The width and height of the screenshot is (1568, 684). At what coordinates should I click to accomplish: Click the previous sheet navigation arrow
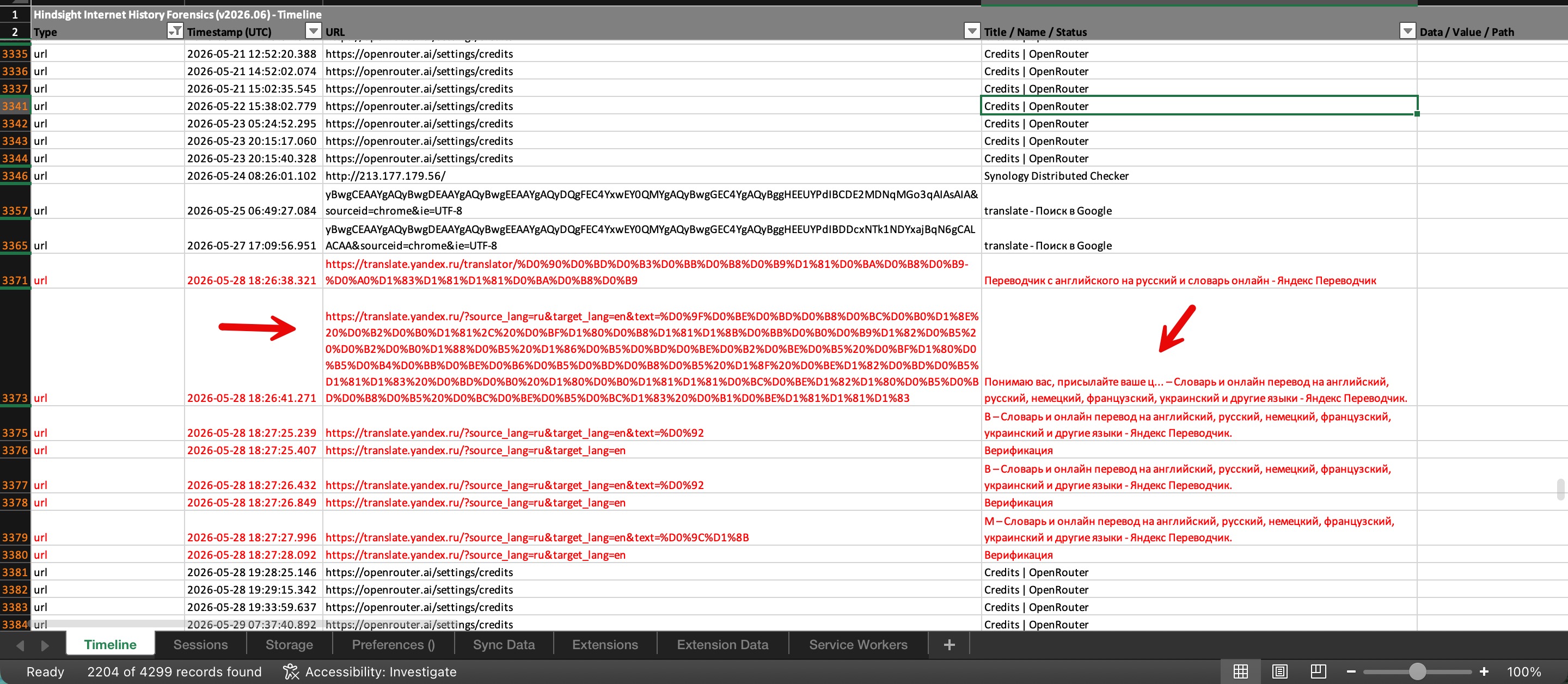(x=20, y=645)
